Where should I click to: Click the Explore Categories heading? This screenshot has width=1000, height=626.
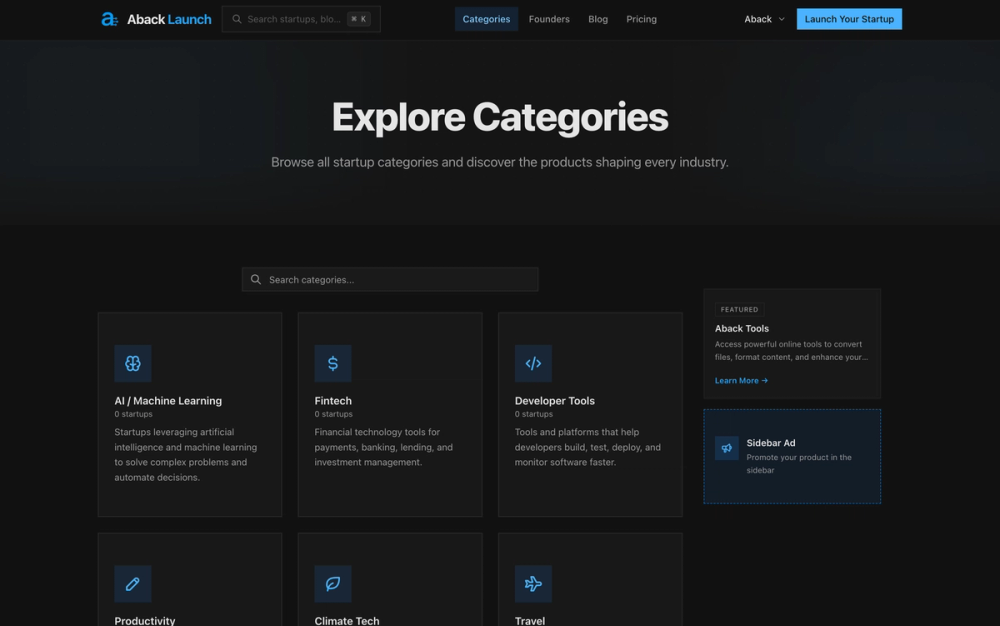tap(500, 117)
